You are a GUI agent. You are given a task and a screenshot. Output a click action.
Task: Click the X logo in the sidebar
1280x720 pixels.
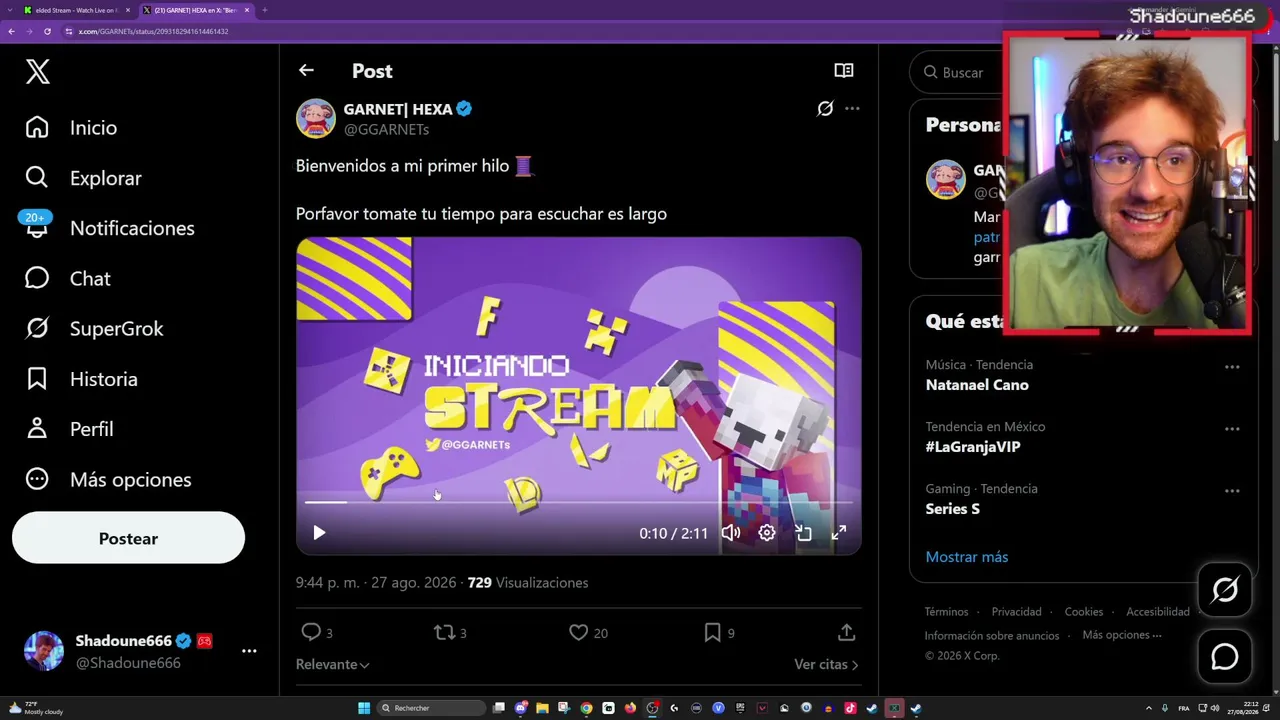(38, 72)
